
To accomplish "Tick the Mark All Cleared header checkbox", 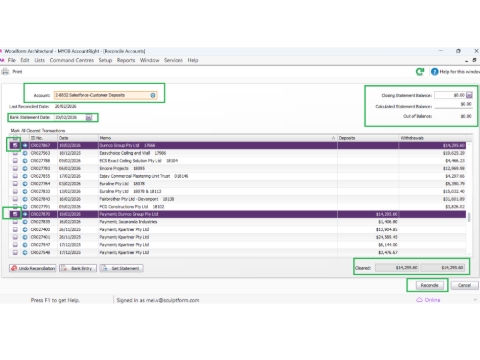I will [15, 138].
